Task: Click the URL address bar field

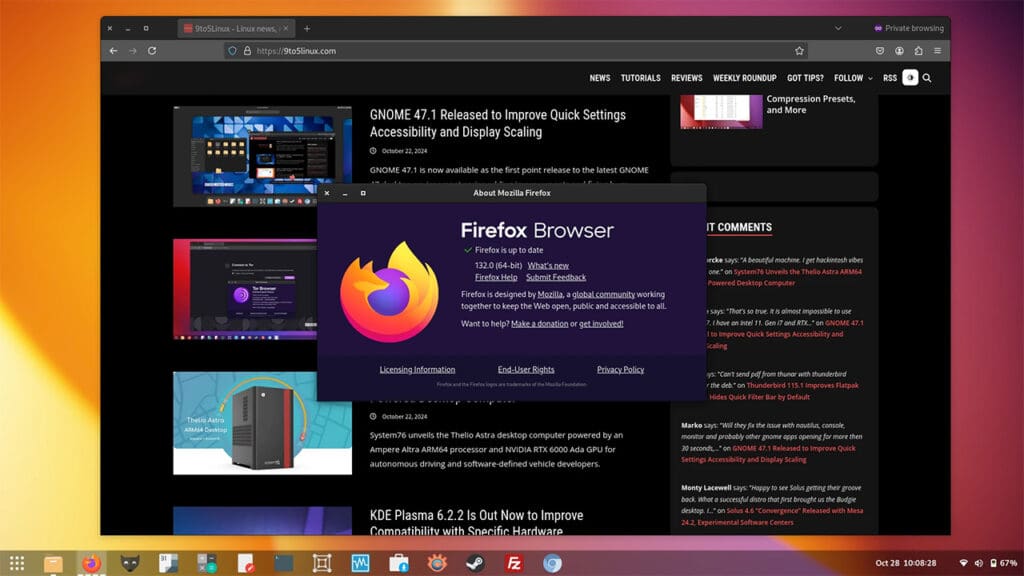Action: [x=516, y=50]
